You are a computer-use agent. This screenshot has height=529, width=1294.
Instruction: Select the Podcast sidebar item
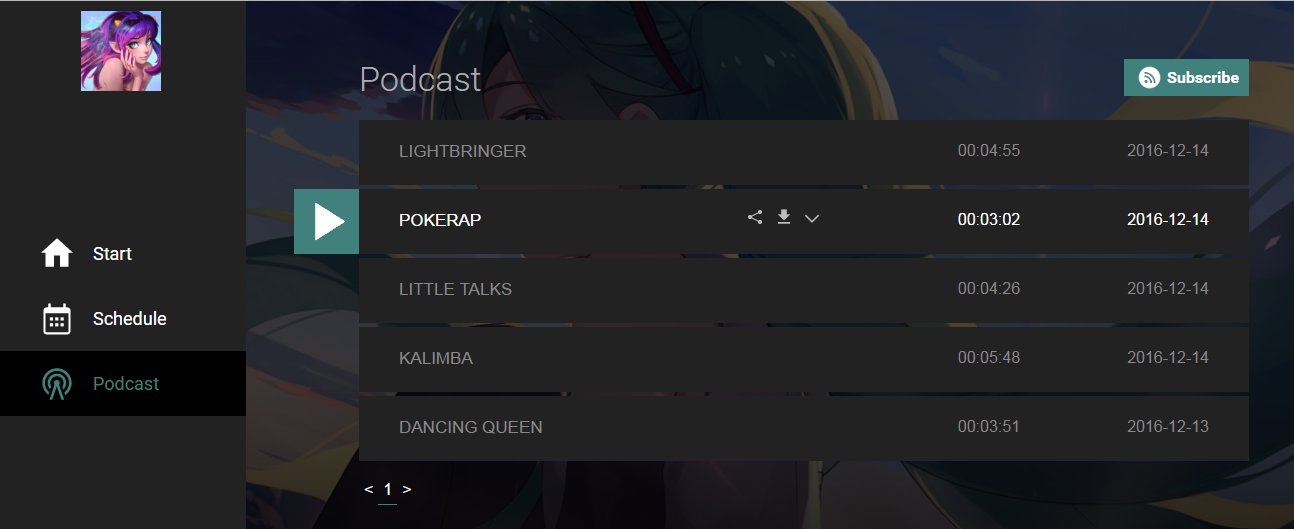click(x=123, y=384)
